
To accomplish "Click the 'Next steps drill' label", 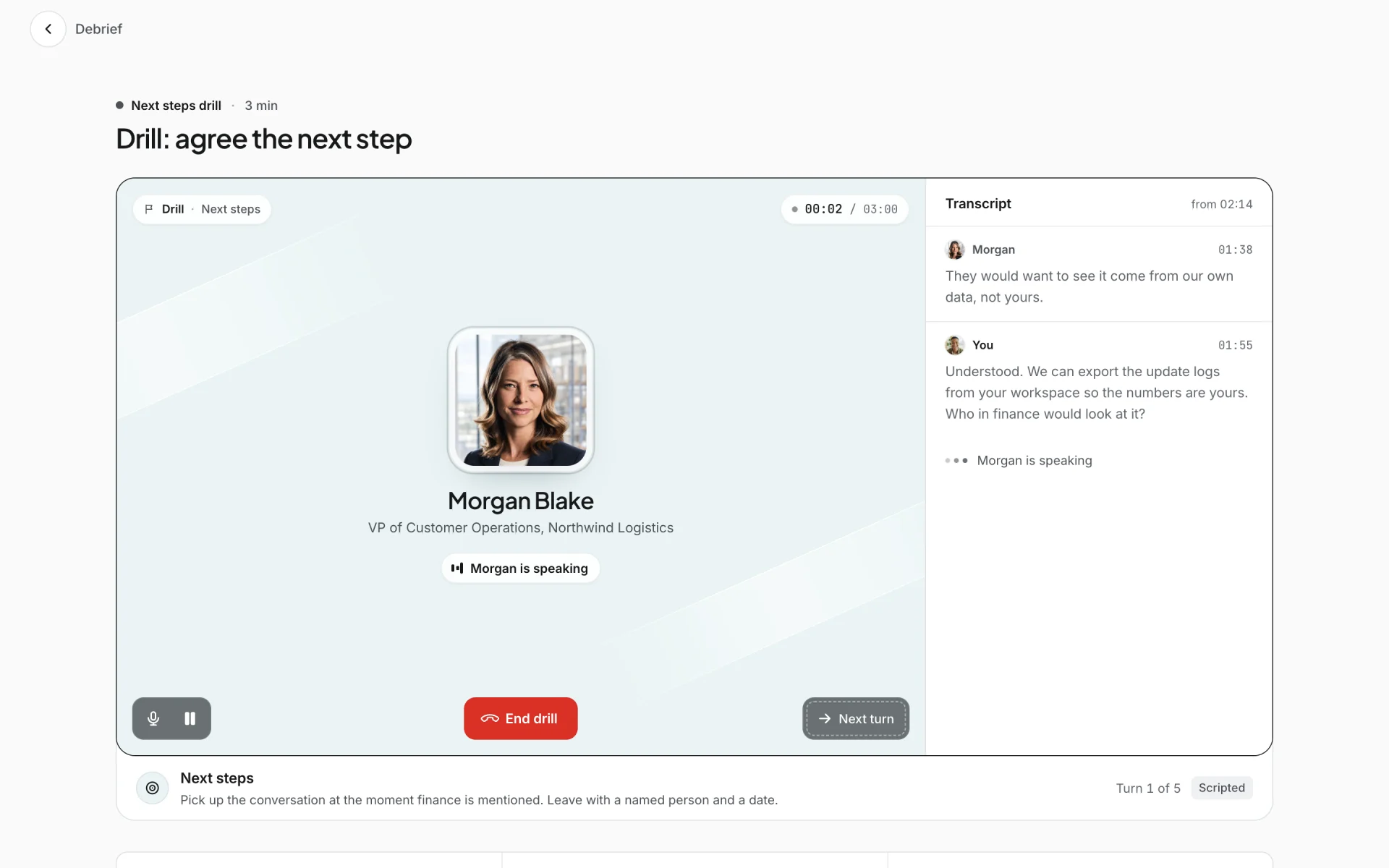I will pyautogui.click(x=176, y=106).
